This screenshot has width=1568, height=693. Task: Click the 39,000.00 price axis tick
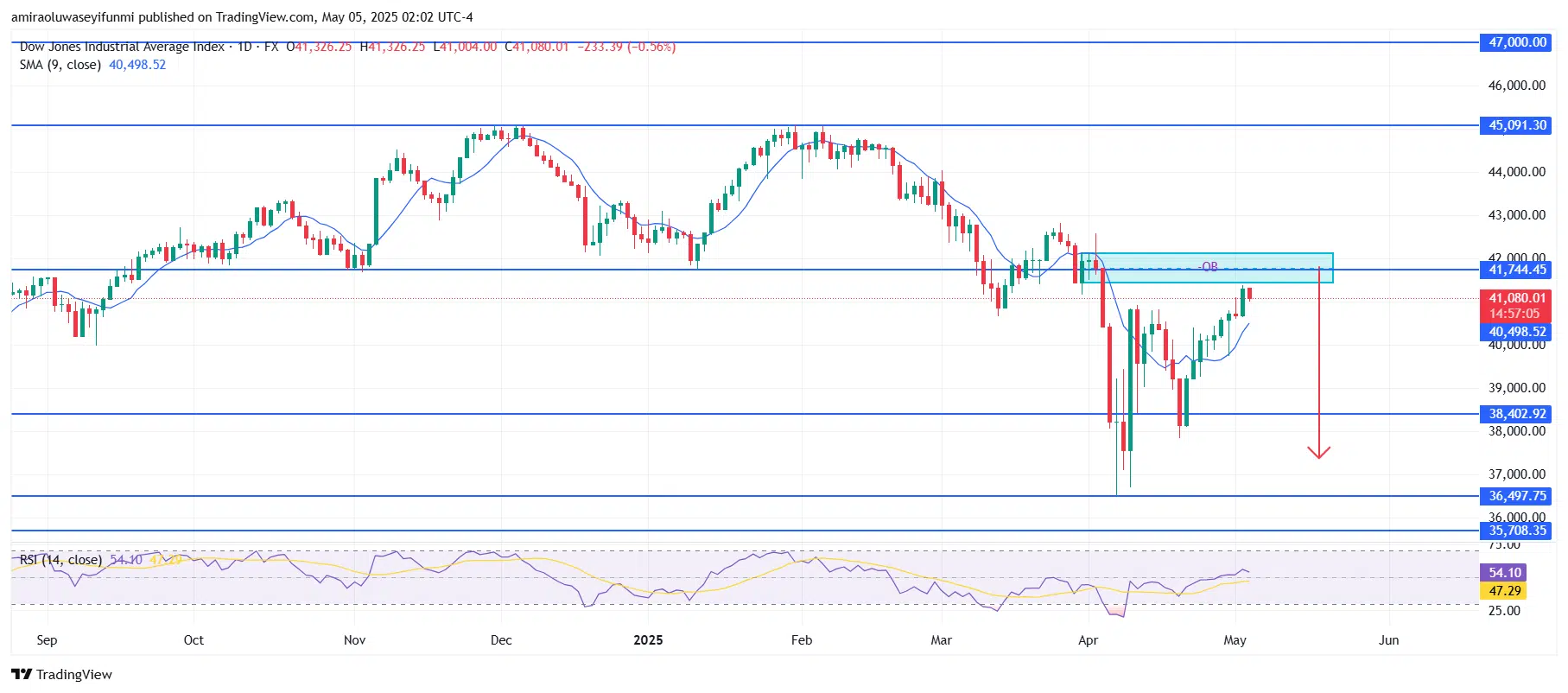[1516, 388]
